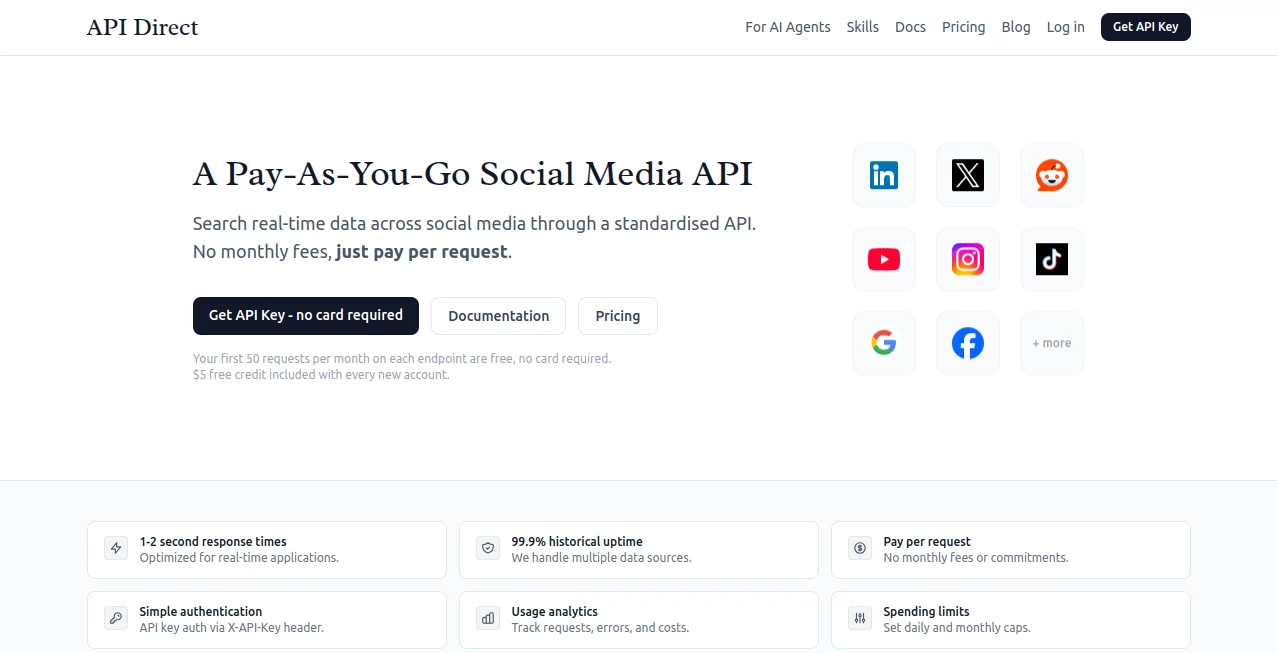Open Docs in the top navigation

(x=910, y=27)
